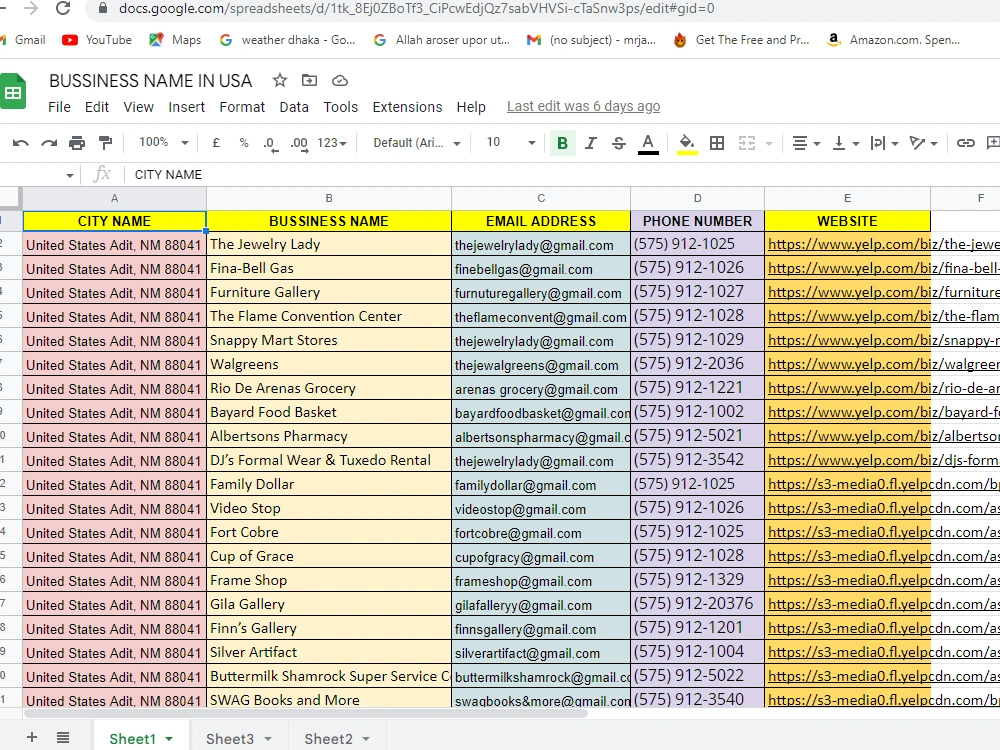The image size is (1000, 750).
Task: Open the Get The Free and Pr... bookmark
Action: click(x=742, y=40)
